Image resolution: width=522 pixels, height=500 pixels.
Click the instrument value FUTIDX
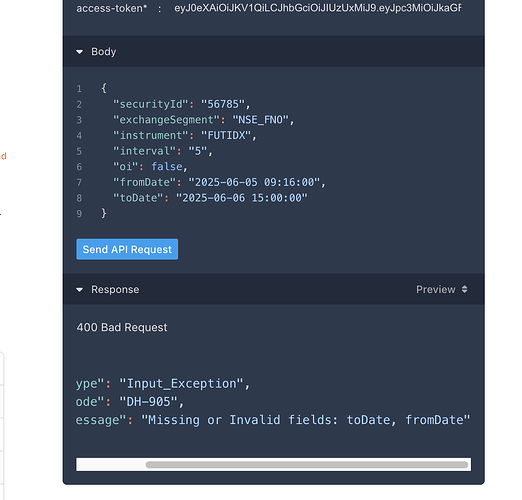(x=226, y=136)
